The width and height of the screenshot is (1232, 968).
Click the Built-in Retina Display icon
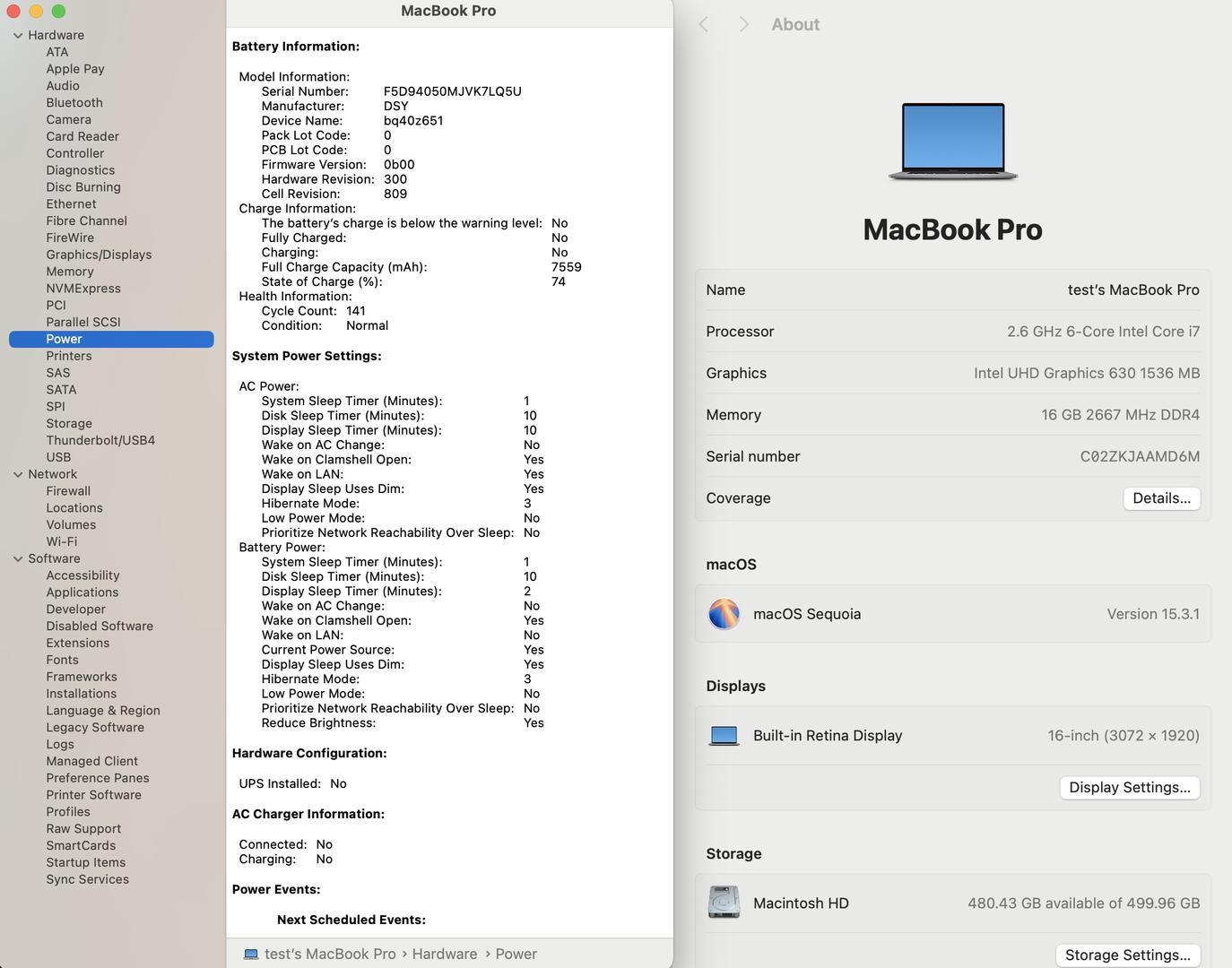tap(724, 736)
